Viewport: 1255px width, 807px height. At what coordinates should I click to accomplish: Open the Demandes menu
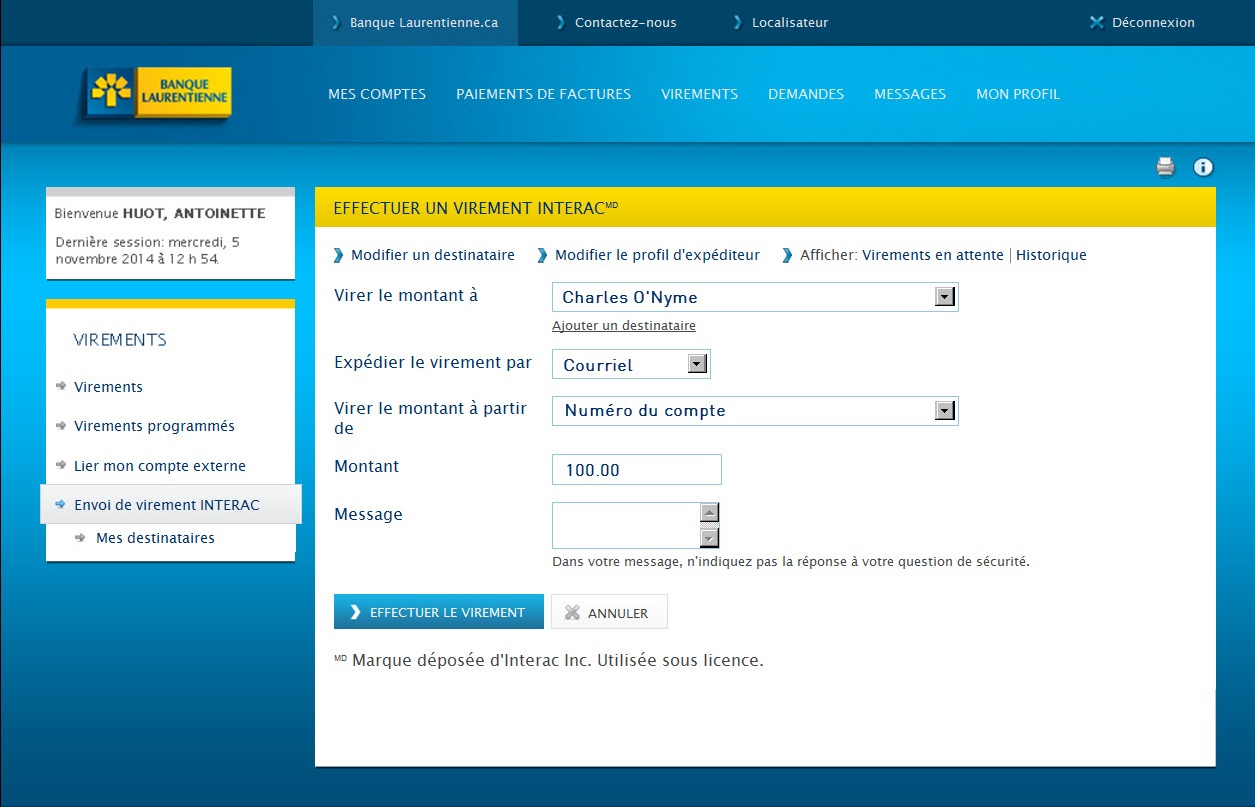(x=806, y=94)
